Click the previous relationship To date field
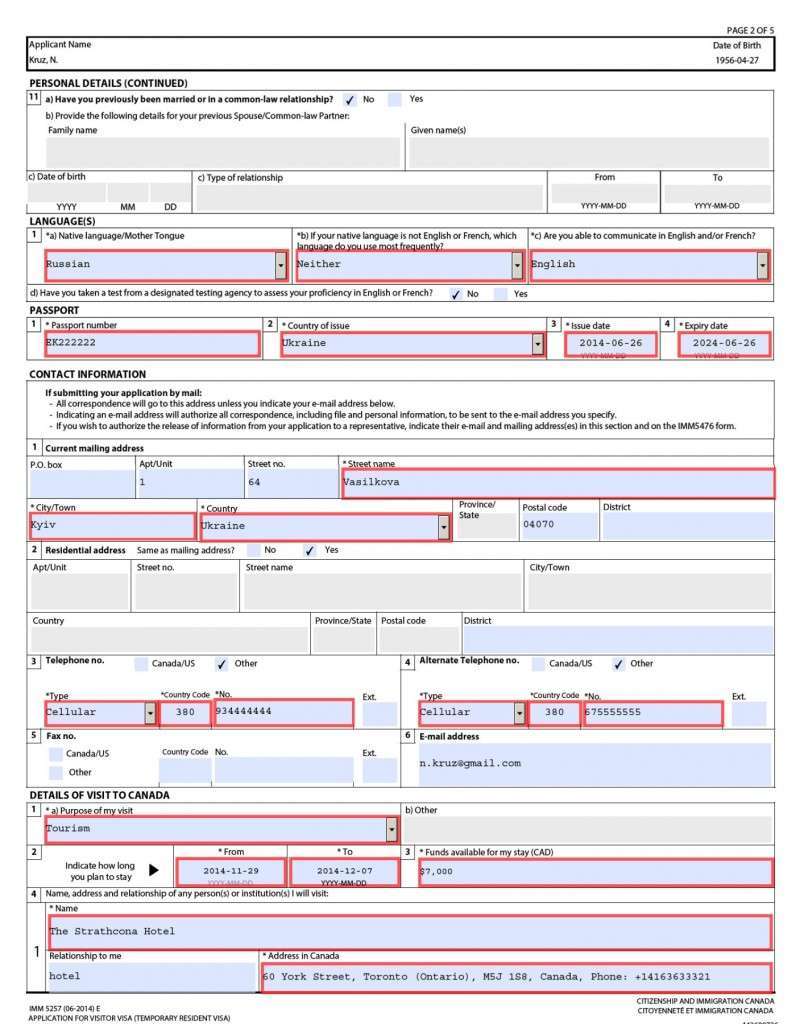The width and height of the screenshot is (800, 1024). (x=717, y=193)
